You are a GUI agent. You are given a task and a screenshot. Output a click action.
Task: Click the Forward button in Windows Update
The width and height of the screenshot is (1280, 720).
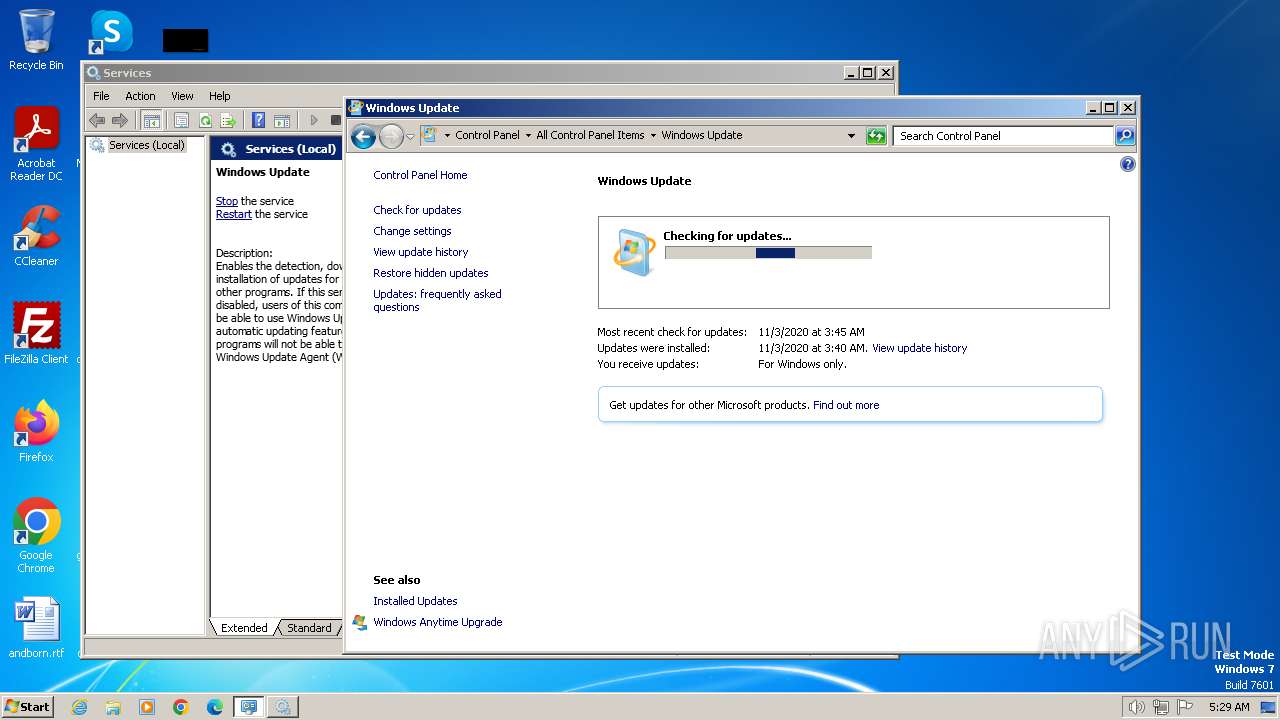click(391, 136)
